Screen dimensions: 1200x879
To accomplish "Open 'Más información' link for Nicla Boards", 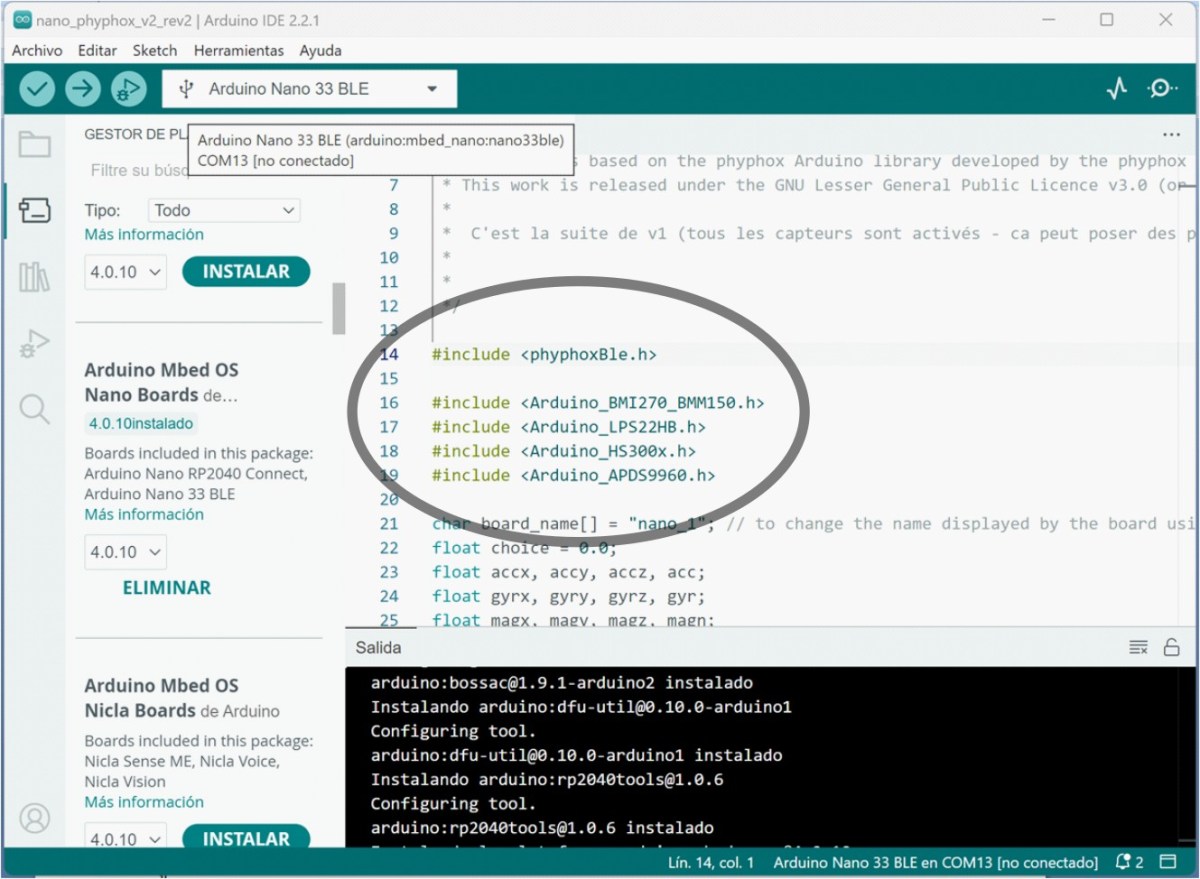I will click(144, 802).
